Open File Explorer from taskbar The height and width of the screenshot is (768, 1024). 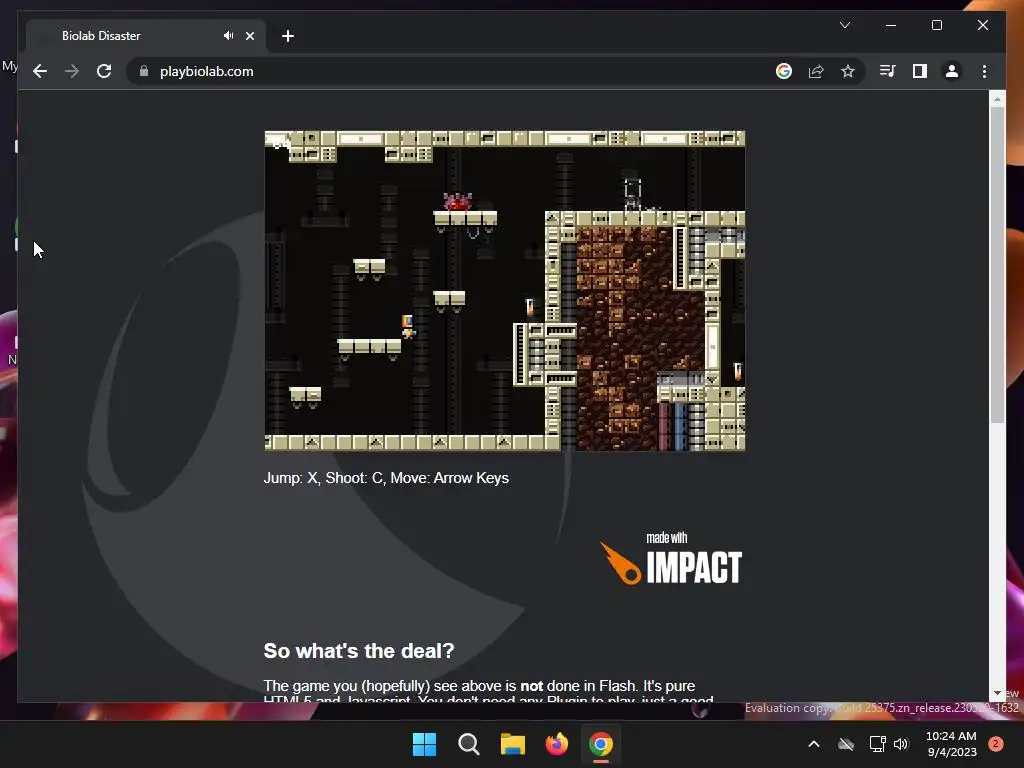coord(513,744)
